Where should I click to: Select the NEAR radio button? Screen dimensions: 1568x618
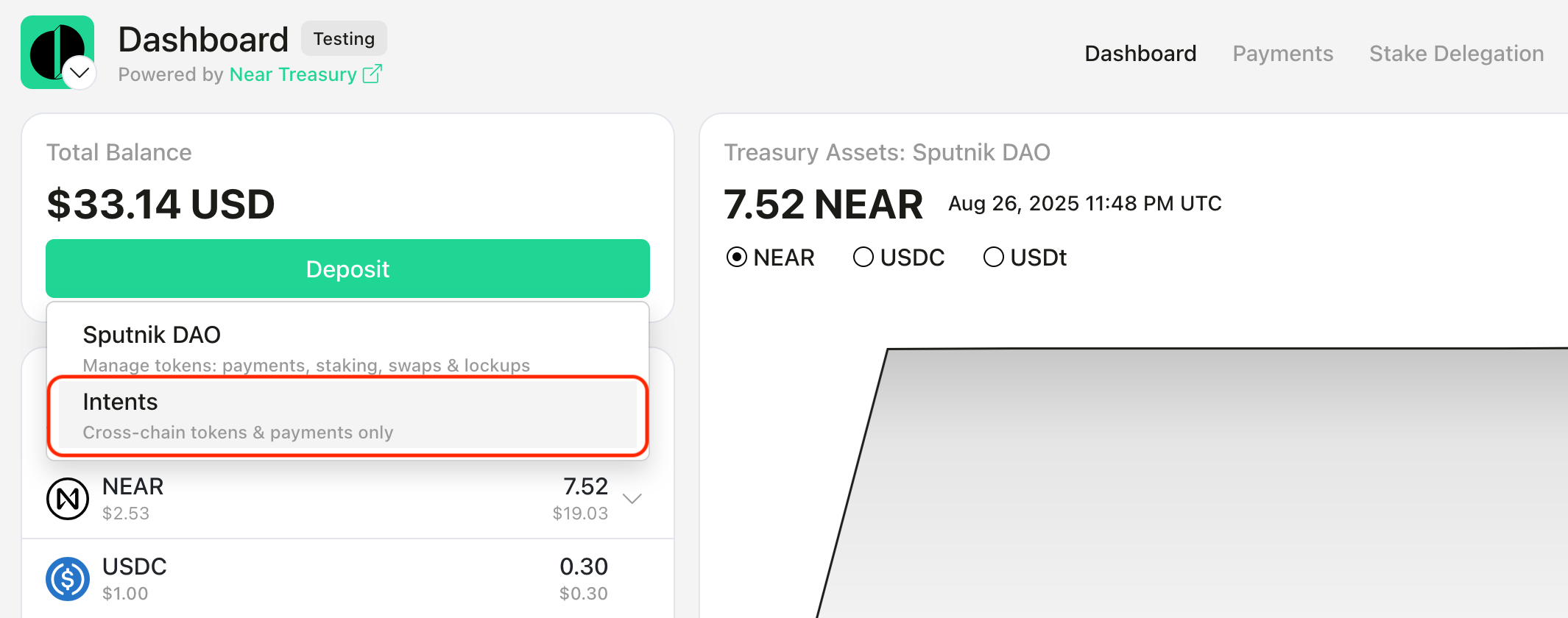coord(736,257)
